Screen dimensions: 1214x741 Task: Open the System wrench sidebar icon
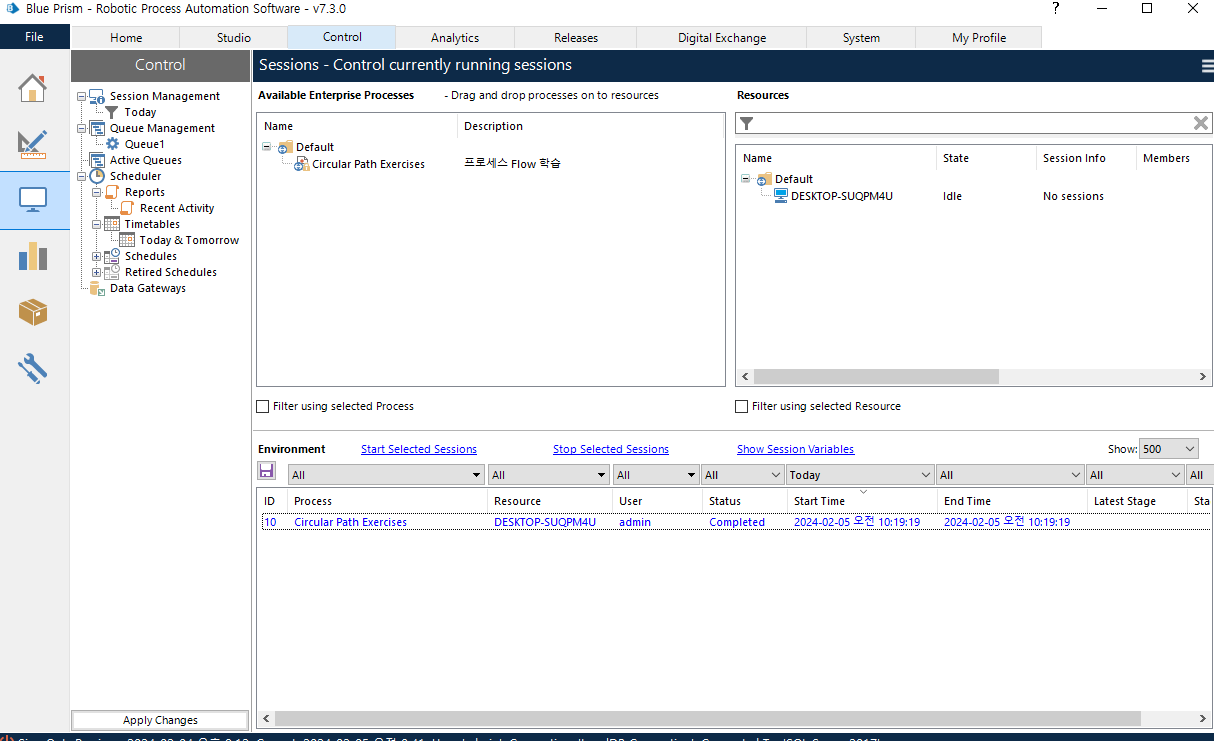pyautogui.click(x=33, y=369)
